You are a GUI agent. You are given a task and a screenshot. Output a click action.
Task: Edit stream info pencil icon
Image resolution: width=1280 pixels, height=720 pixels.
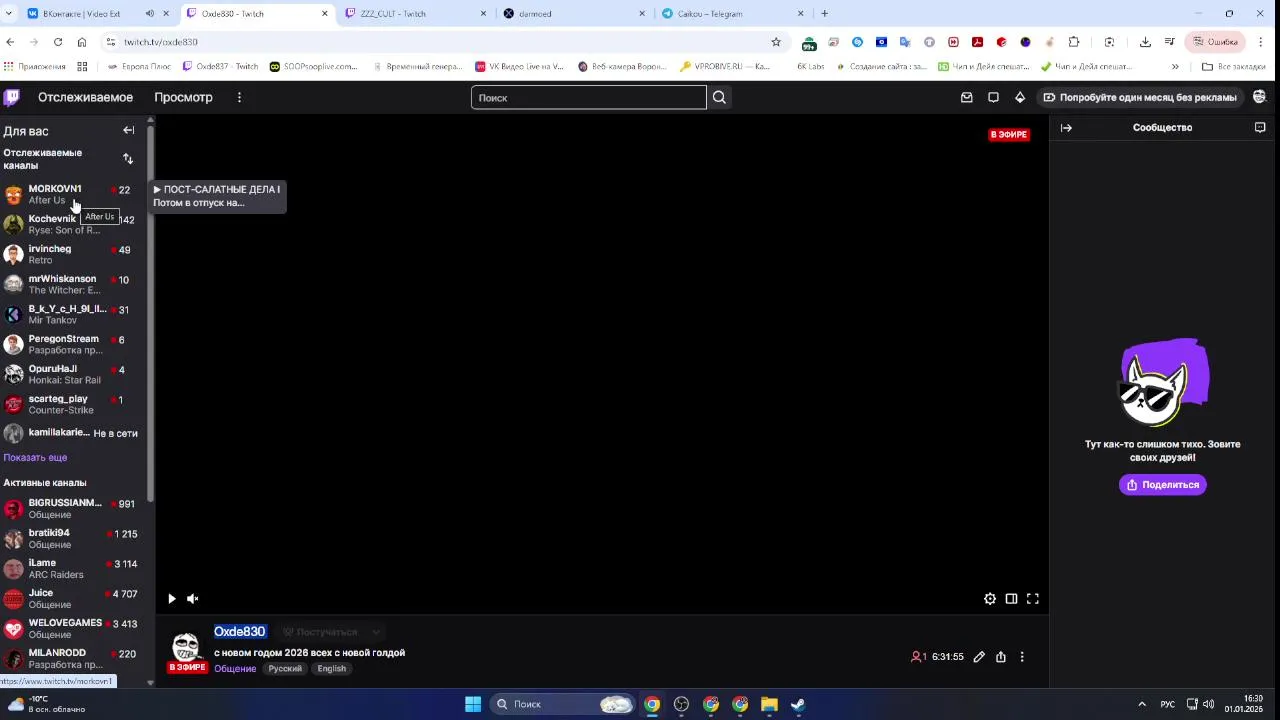click(979, 657)
